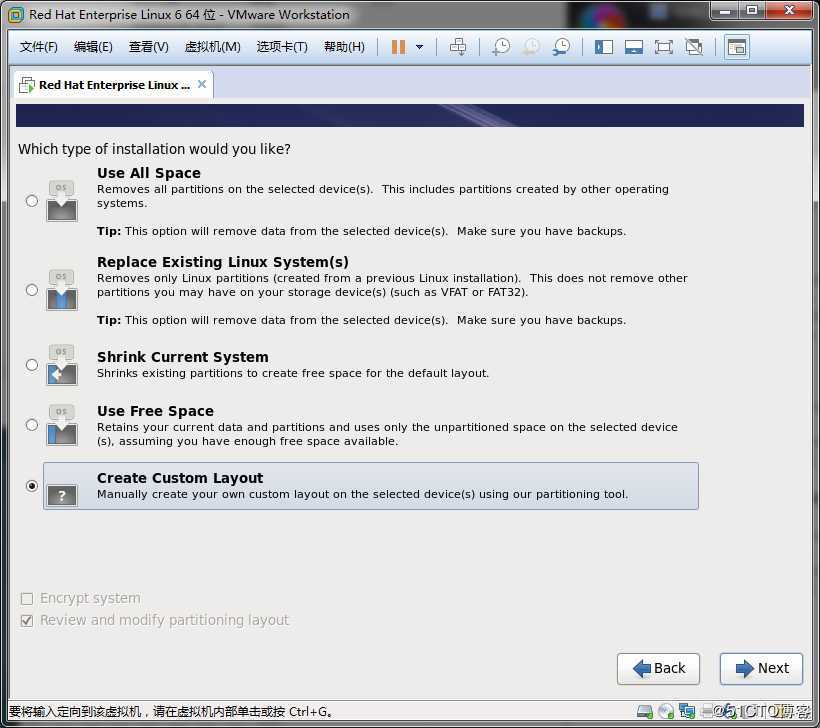Select the Use Free Space radio button
This screenshot has width=820, height=728.
pyautogui.click(x=32, y=425)
